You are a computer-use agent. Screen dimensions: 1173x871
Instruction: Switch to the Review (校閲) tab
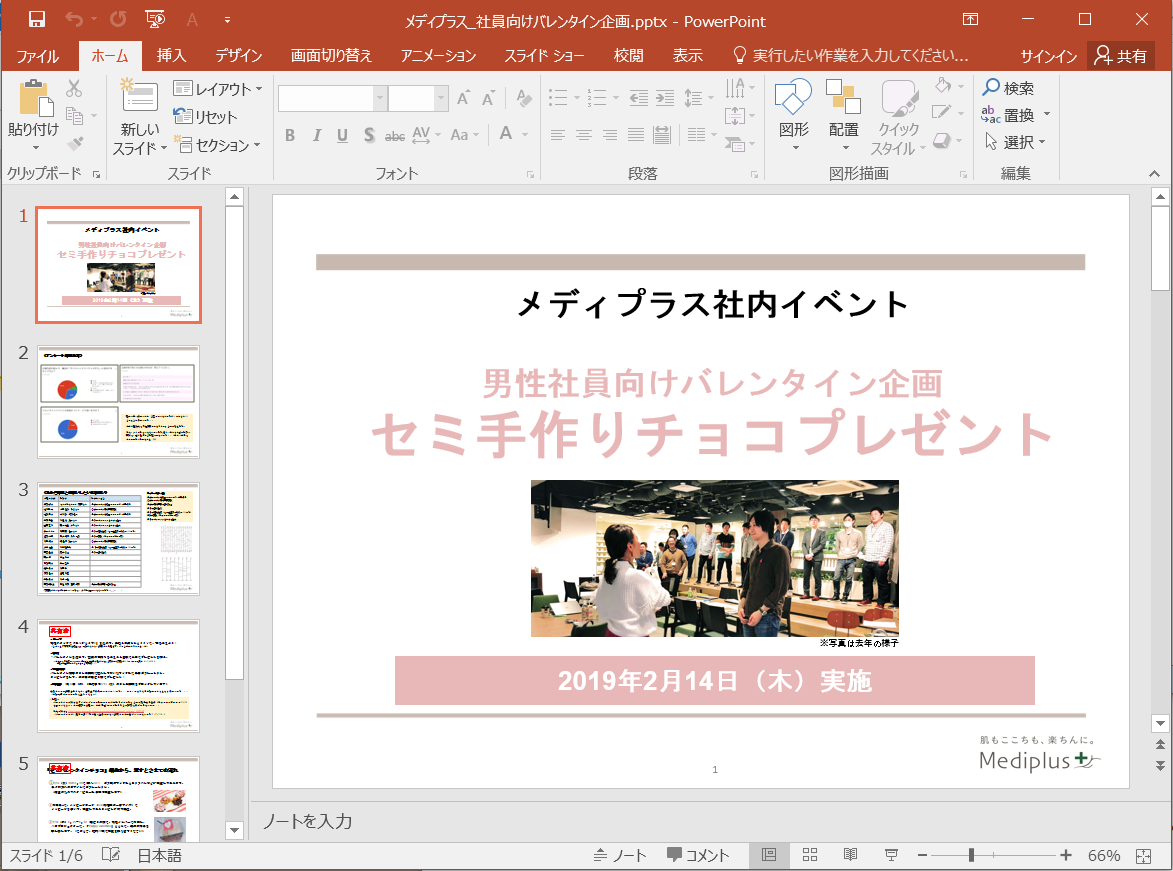tap(628, 55)
